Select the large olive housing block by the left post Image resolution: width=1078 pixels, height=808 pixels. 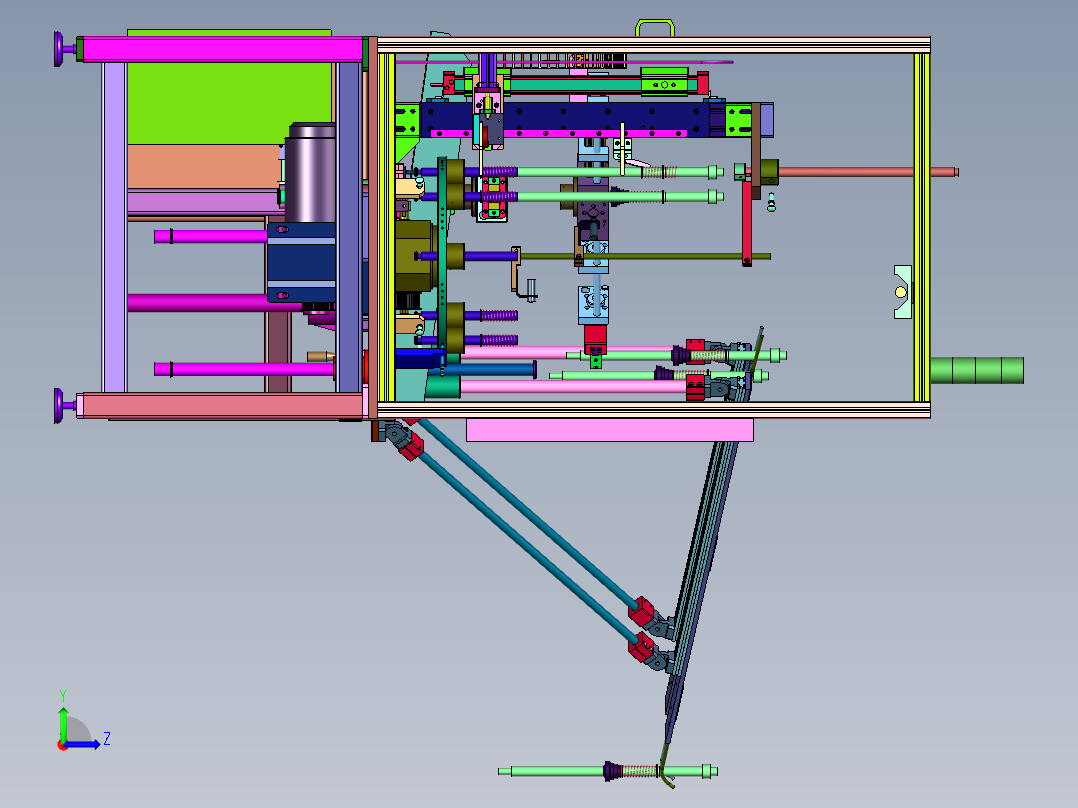click(x=413, y=256)
